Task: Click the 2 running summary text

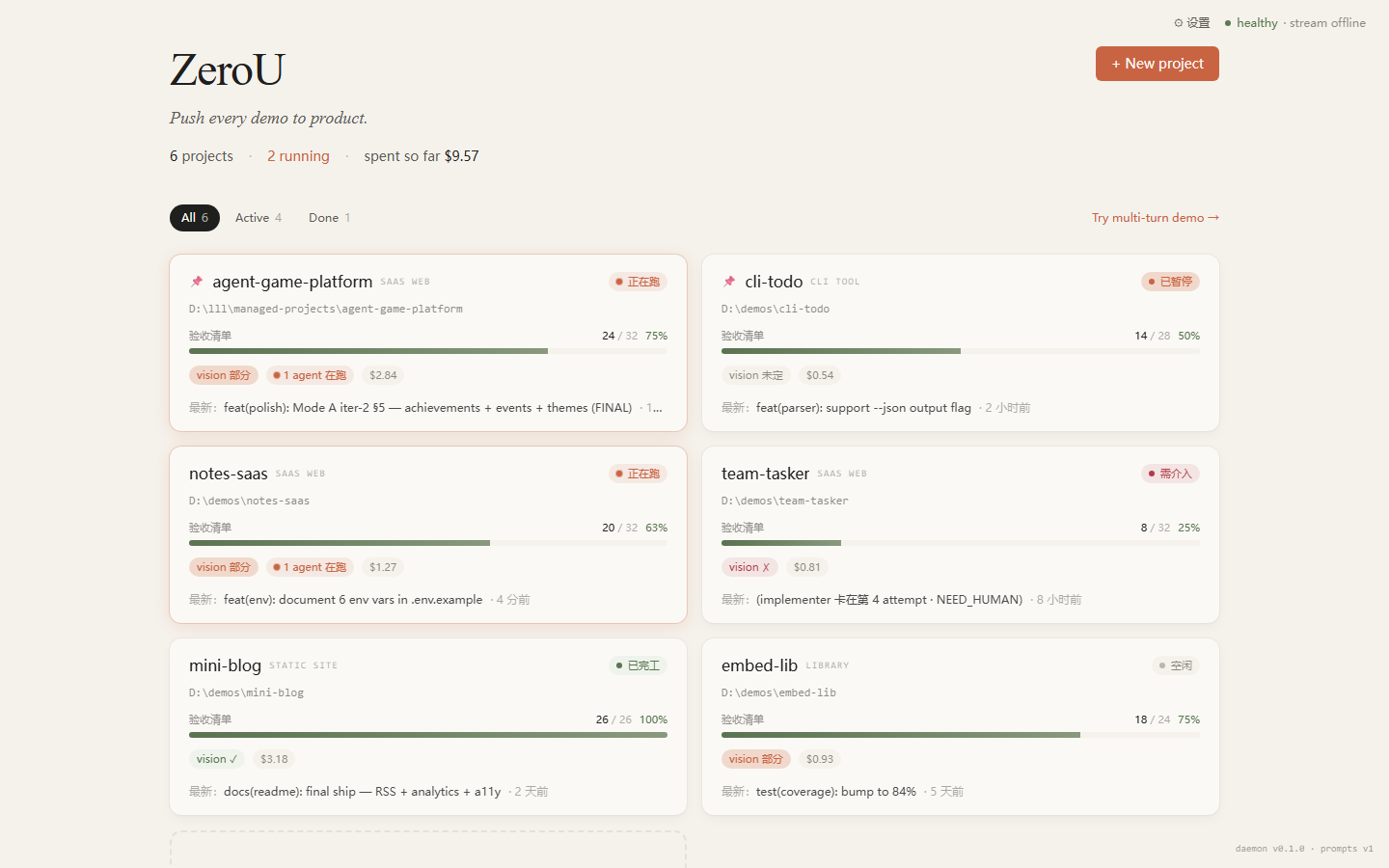Action: click(298, 156)
